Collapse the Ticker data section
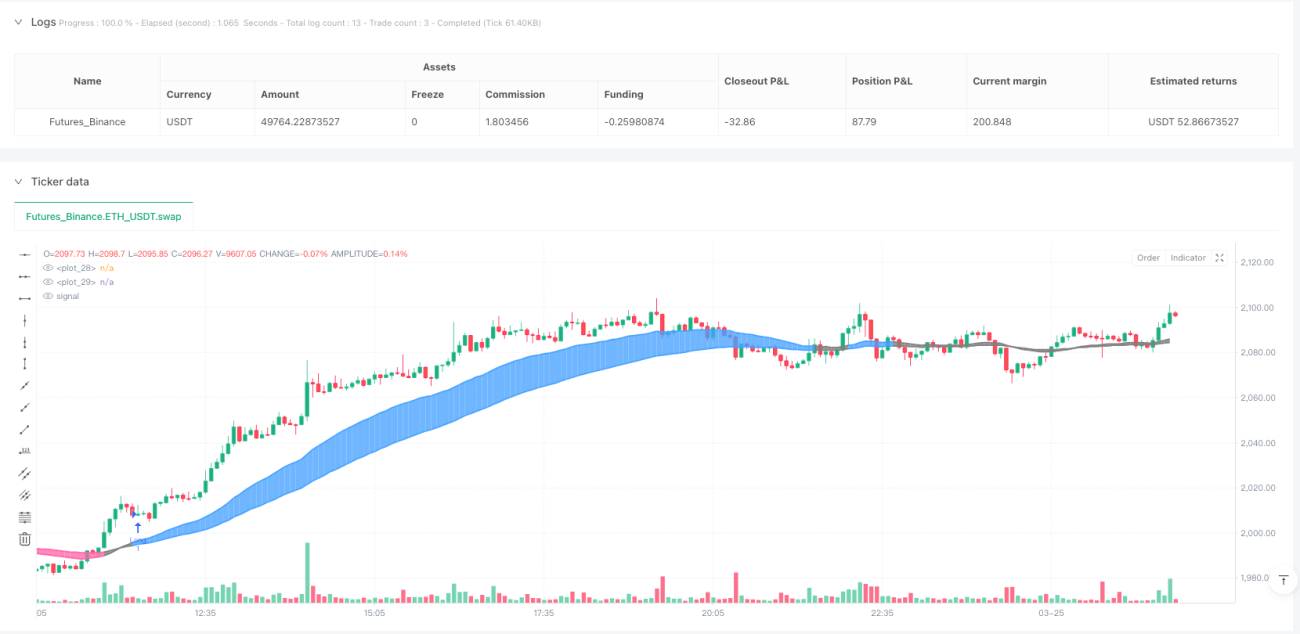Screen dimensions: 1300x634 point(18,181)
